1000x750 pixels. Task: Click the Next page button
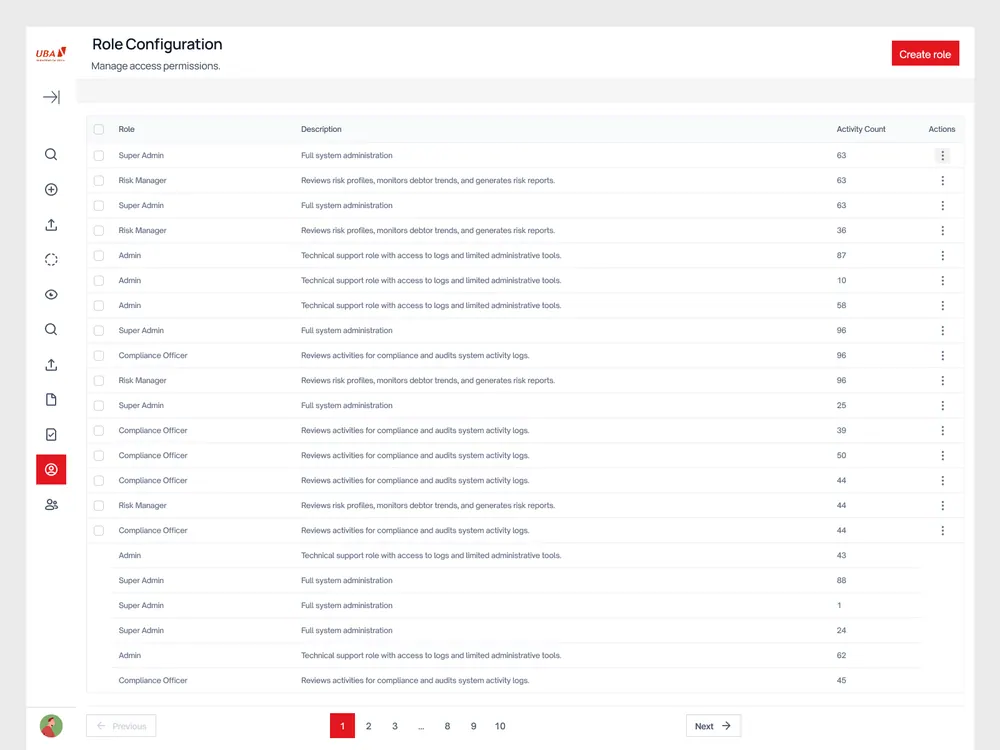tap(713, 726)
